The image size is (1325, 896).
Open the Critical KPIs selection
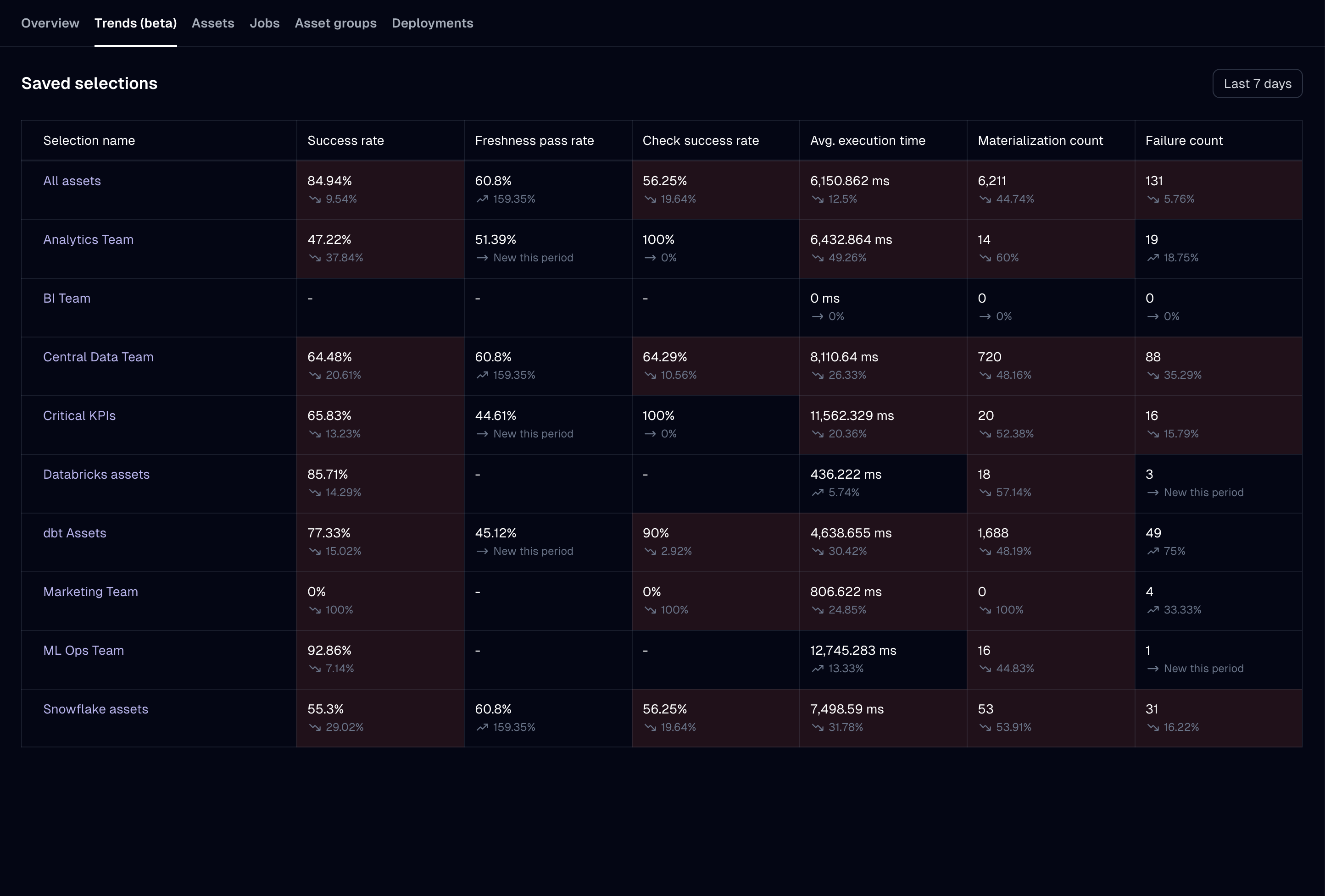pyautogui.click(x=79, y=415)
